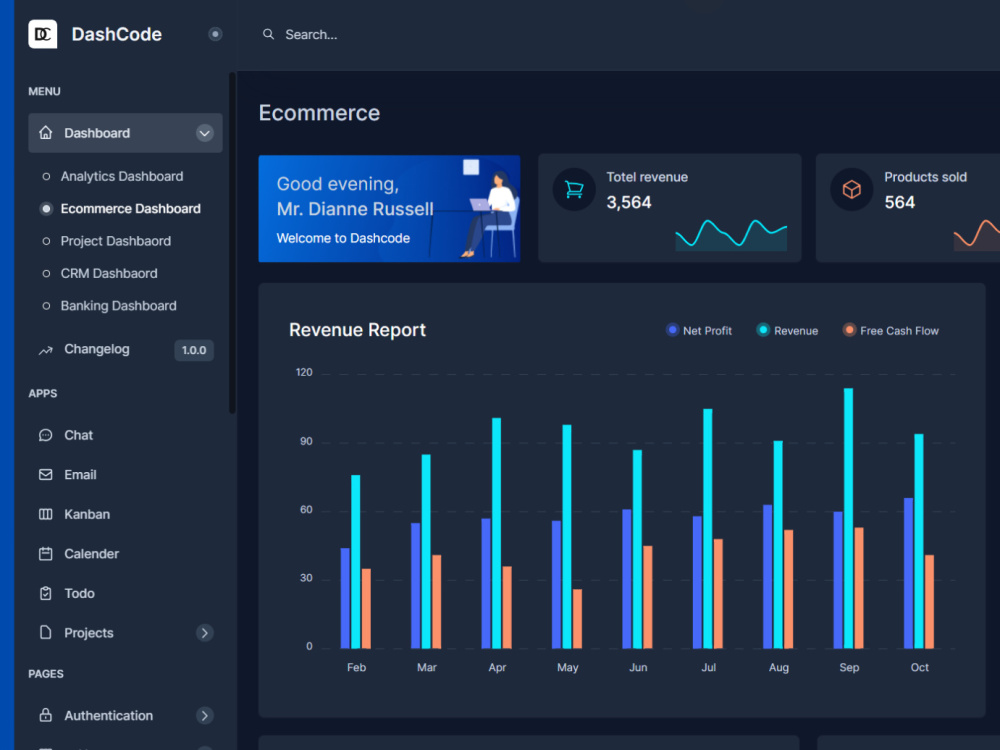Click the Aug Free Cash Flow orange bar
The height and width of the screenshot is (750, 1000).
click(x=788, y=589)
